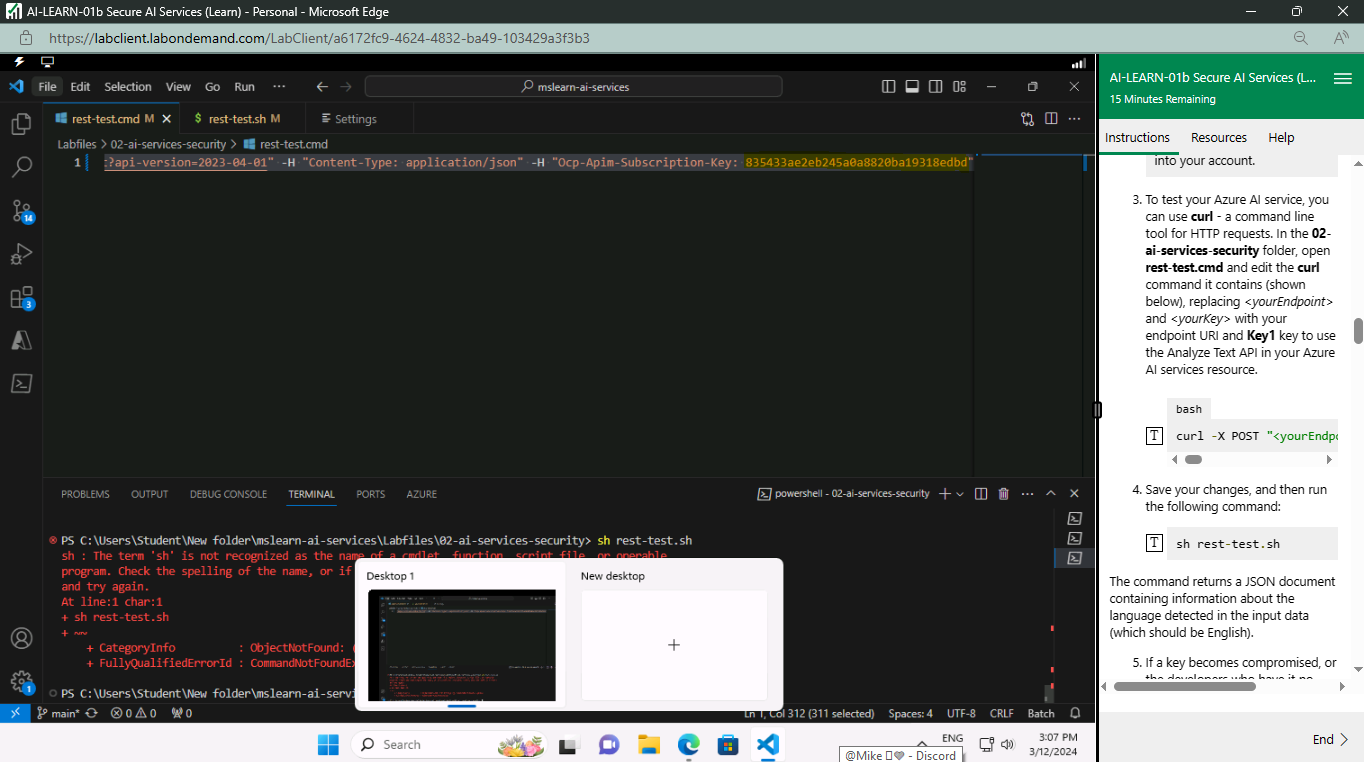Image resolution: width=1364 pixels, height=762 pixels.
Task: Switch to the Help tab in lab panel
Action: click(x=1281, y=138)
